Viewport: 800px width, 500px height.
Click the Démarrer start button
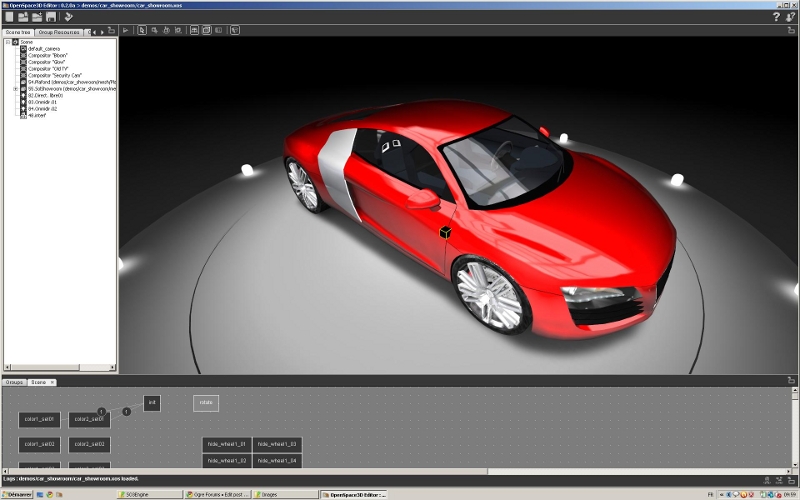coord(16,494)
